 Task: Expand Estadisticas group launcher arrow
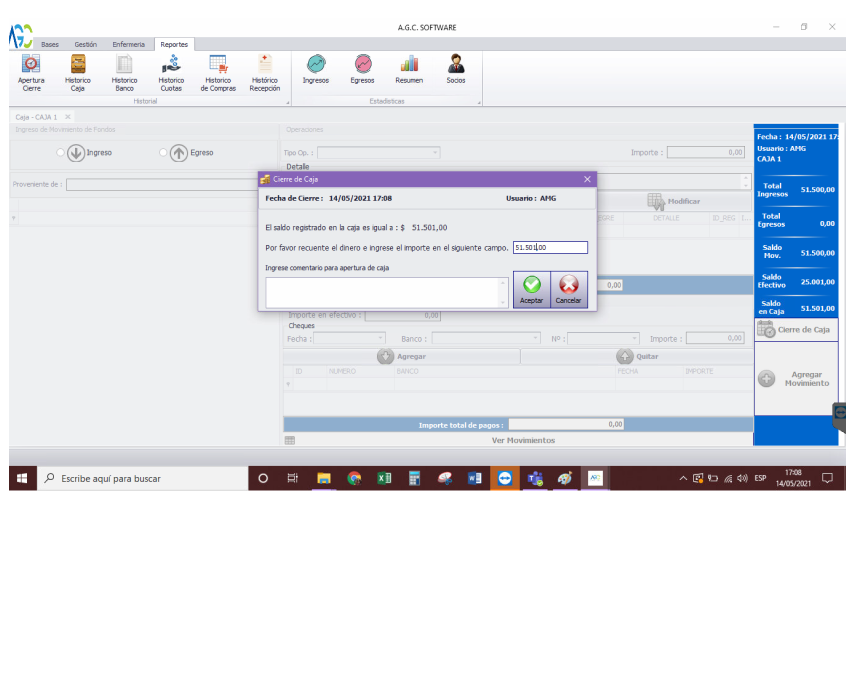(479, 102)
